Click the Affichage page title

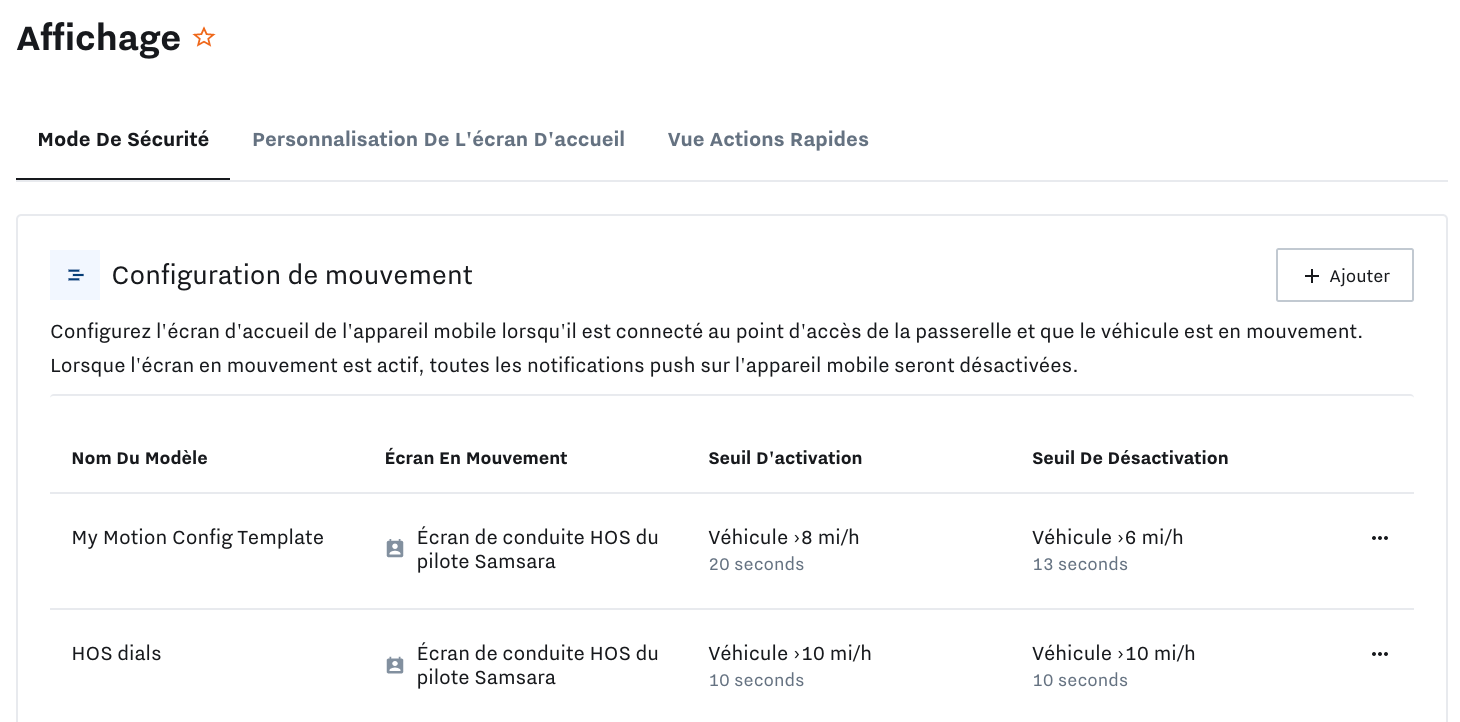[96, 37]
